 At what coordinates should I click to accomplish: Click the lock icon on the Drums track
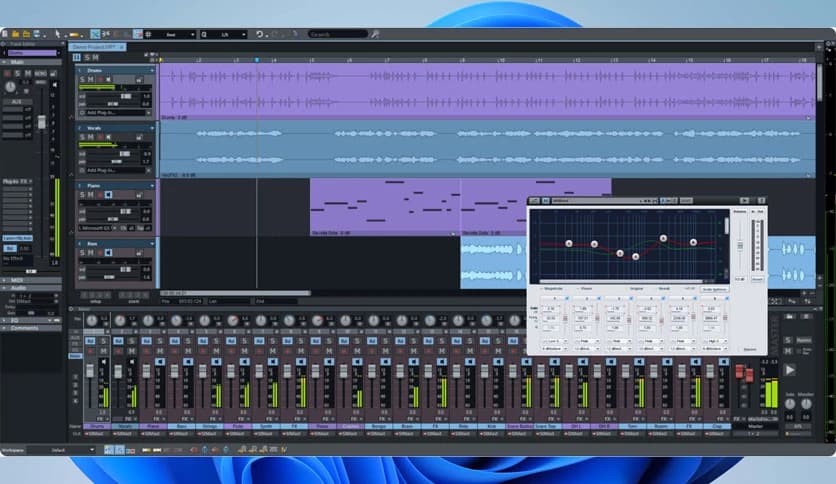coord(139,79)
